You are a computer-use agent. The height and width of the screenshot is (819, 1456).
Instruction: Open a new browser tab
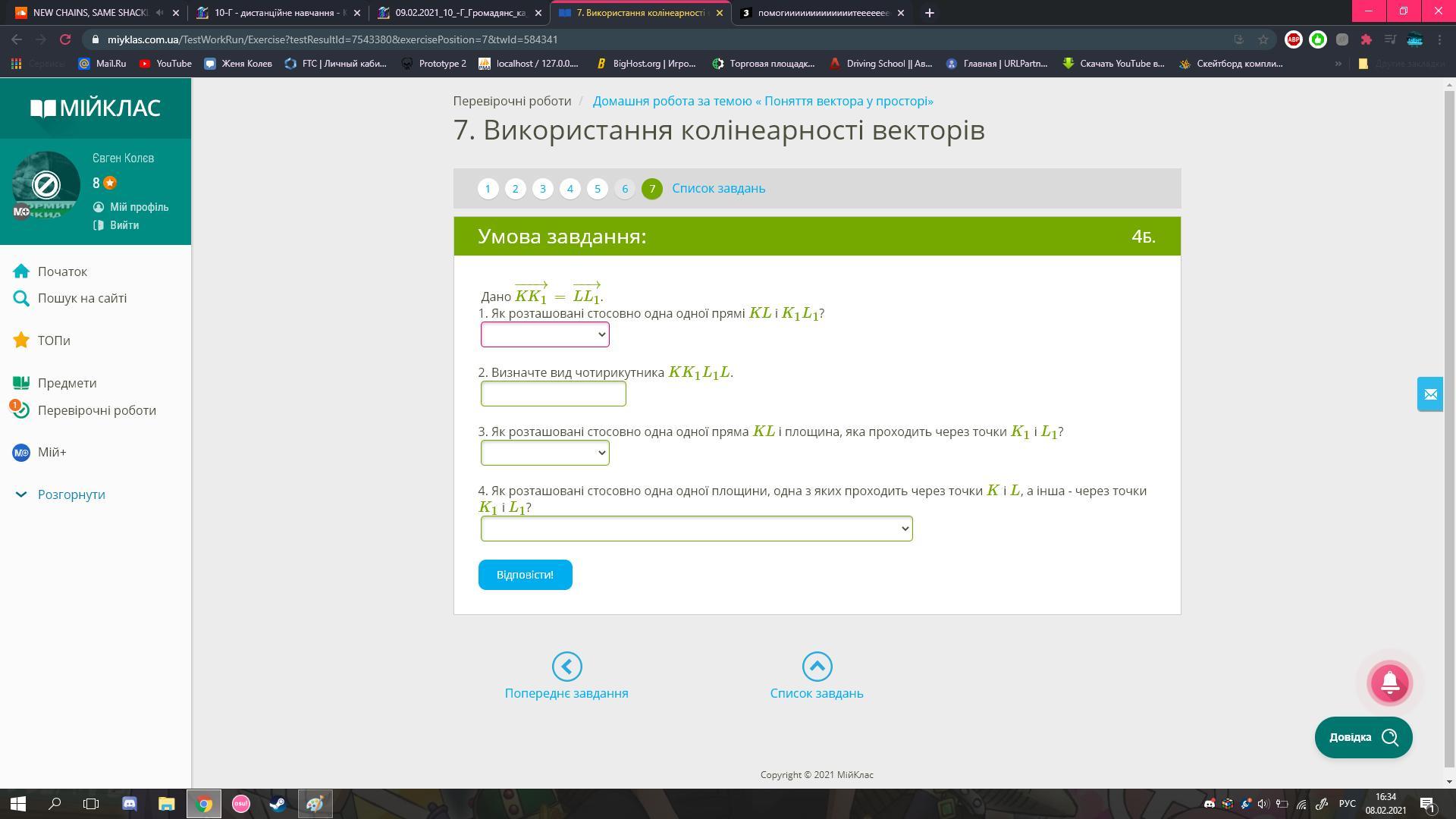929,13
